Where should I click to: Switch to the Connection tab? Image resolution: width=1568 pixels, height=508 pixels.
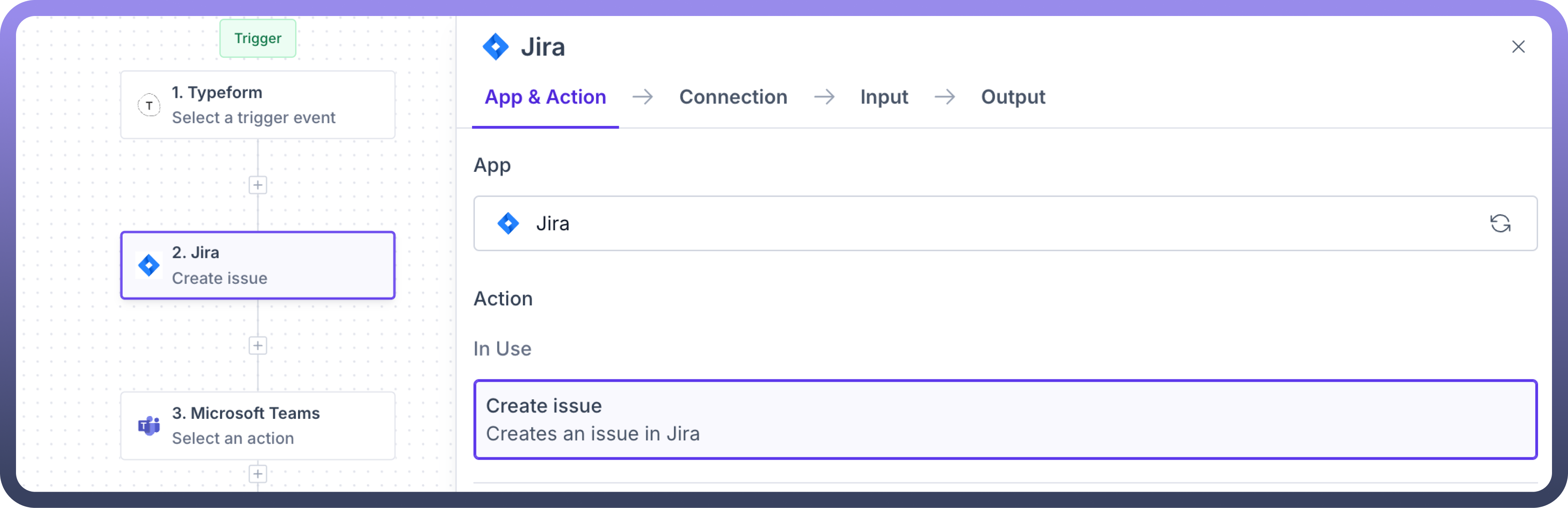point(733,97)
